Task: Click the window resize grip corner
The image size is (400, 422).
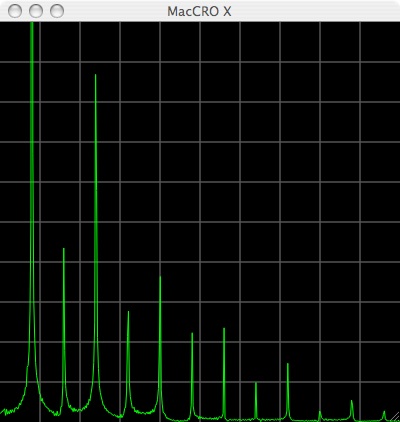Action: (394, 416)
